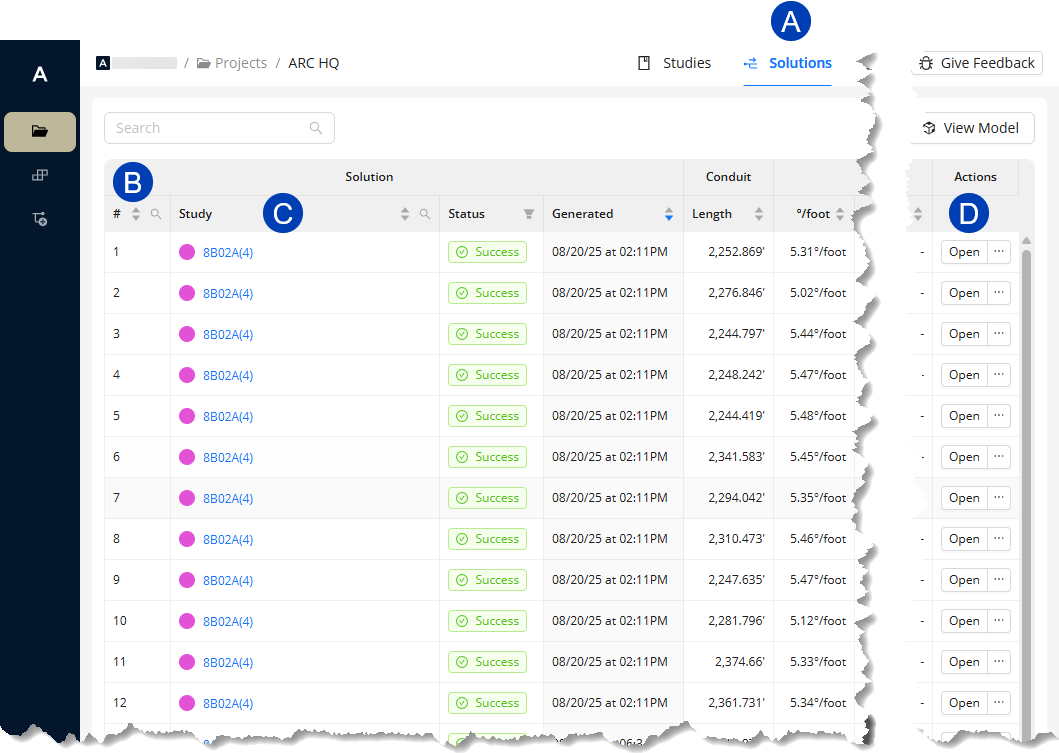Click the app logo in the sidebar
This screenshot has width=1059, height=753.
pos(40,74)
